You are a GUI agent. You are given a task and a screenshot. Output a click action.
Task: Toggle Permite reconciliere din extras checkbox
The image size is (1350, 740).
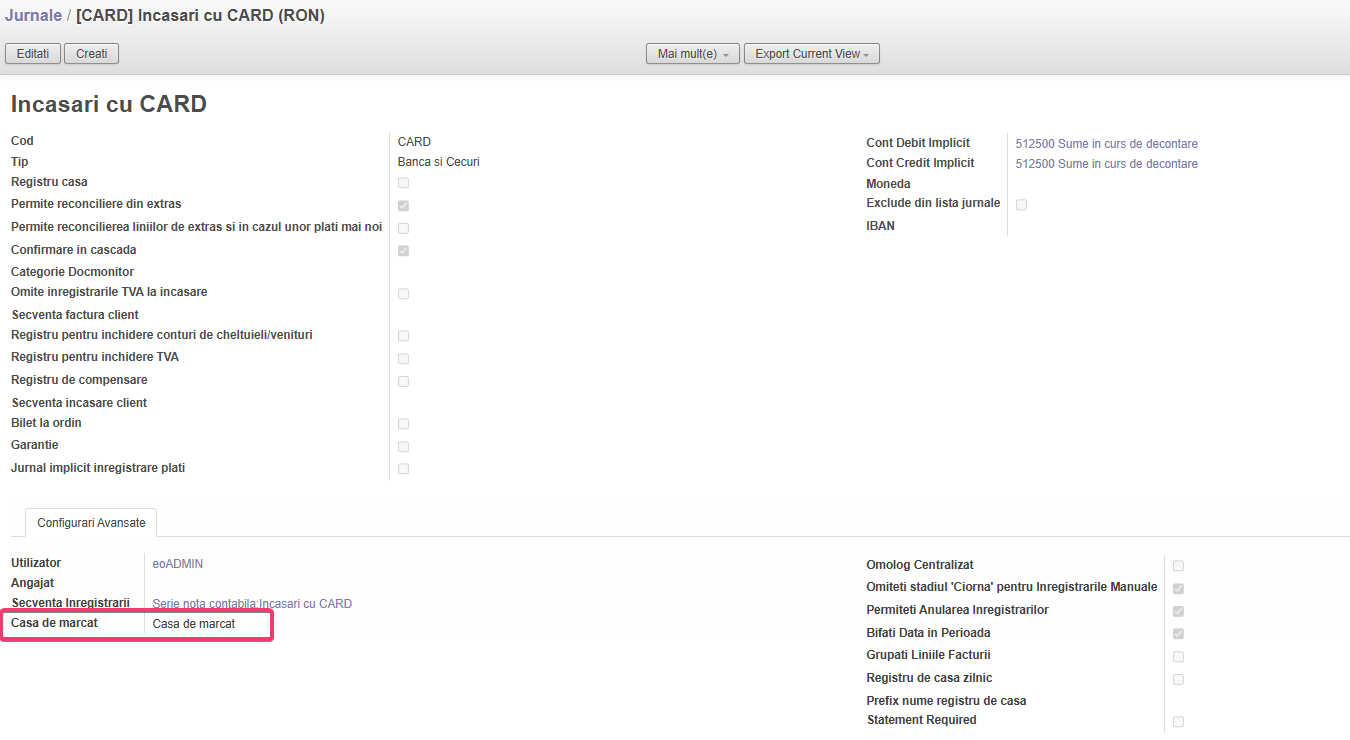click(x=403, y=205)
